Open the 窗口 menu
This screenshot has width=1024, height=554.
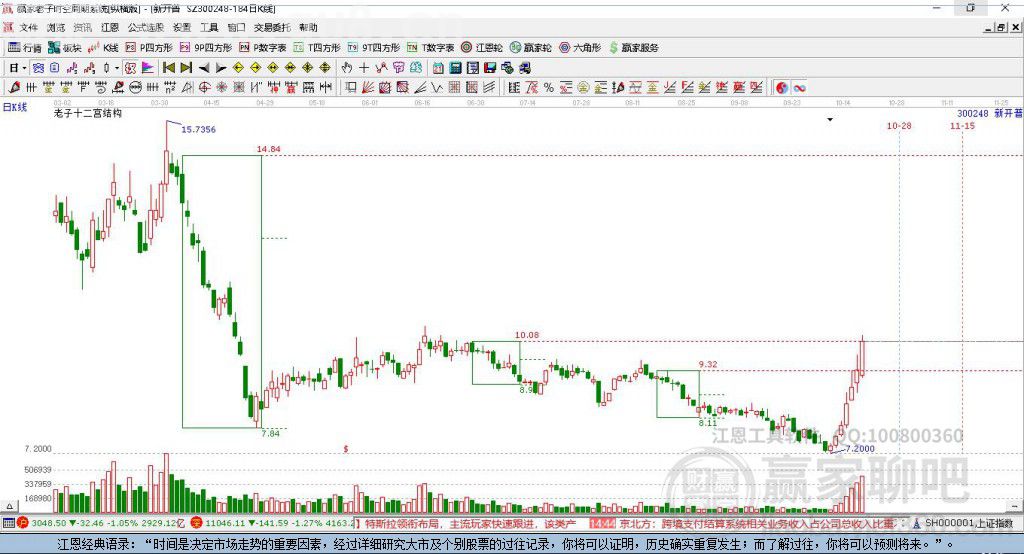(236, 27)
